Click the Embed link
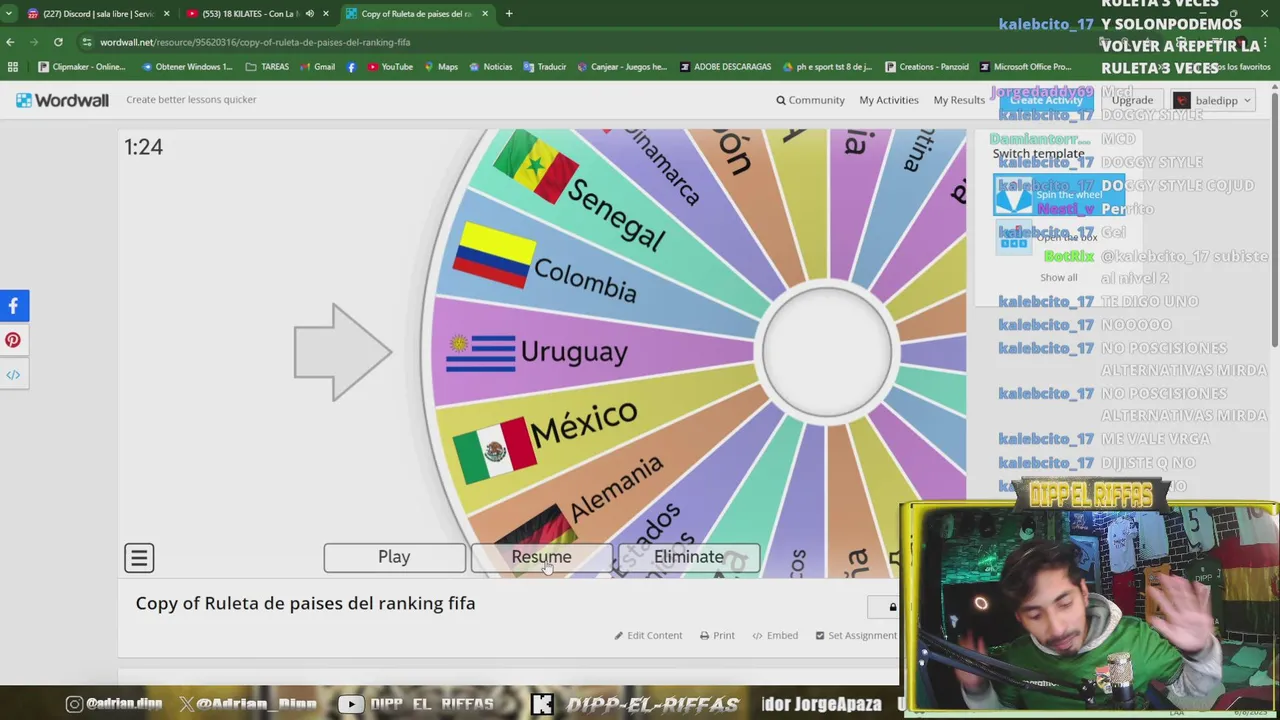 click(x=775, y=635)
